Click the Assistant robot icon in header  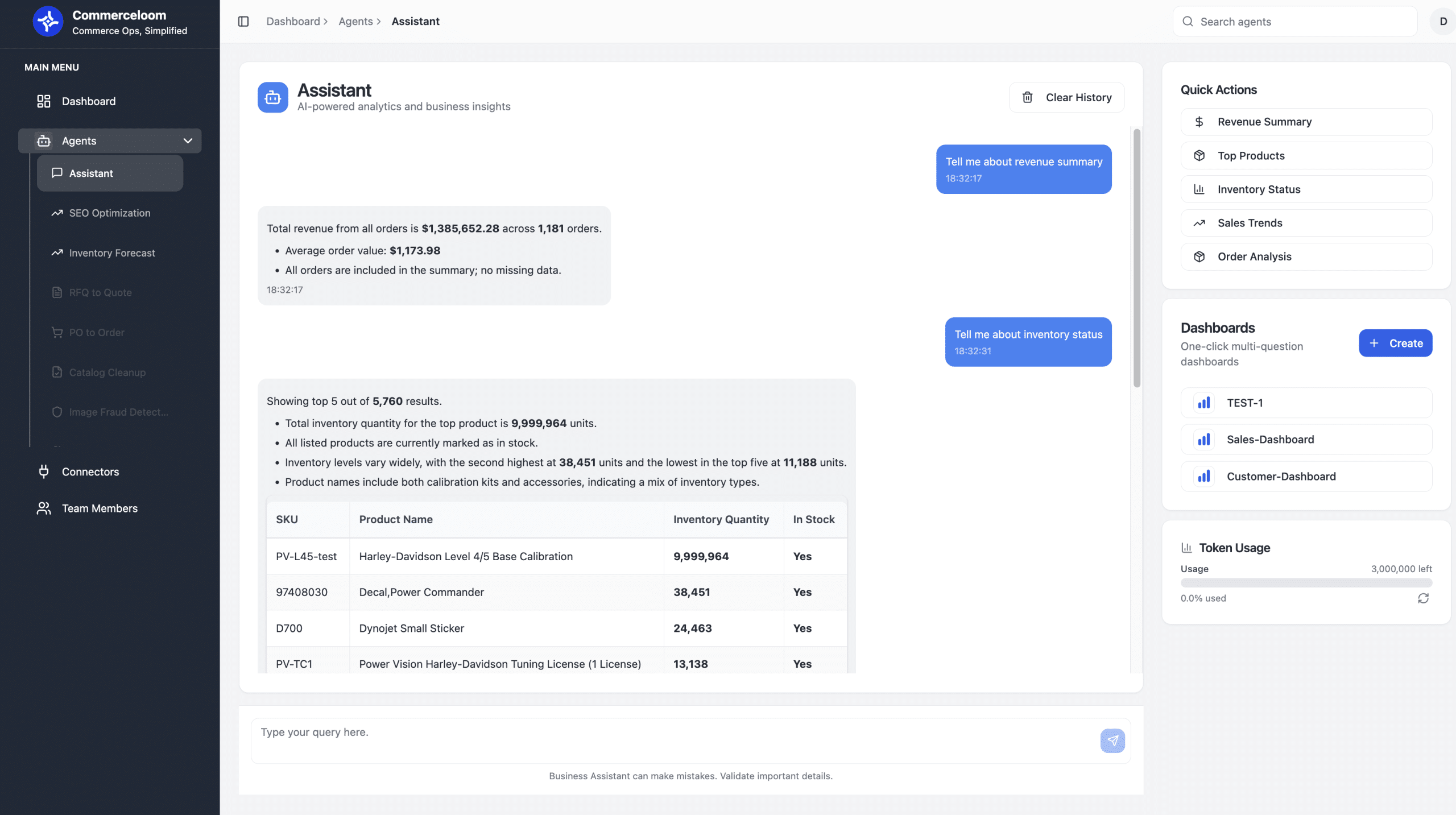pos(273,98)
